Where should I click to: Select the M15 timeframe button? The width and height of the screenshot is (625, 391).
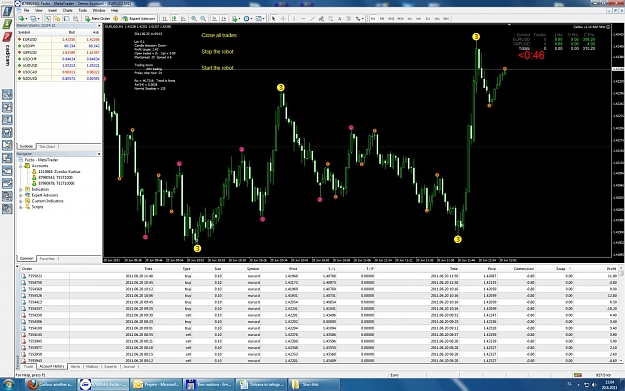click(391, 18)
